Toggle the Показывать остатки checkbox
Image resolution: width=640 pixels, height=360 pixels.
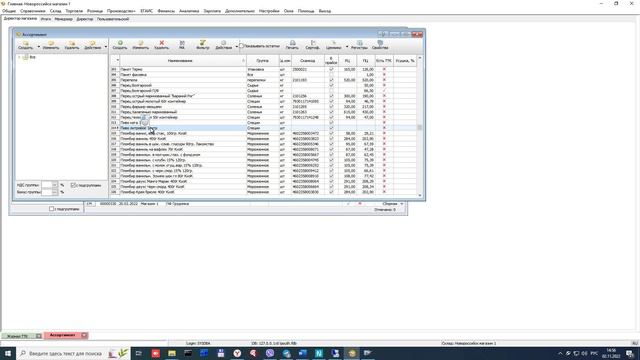coord(241,46)
